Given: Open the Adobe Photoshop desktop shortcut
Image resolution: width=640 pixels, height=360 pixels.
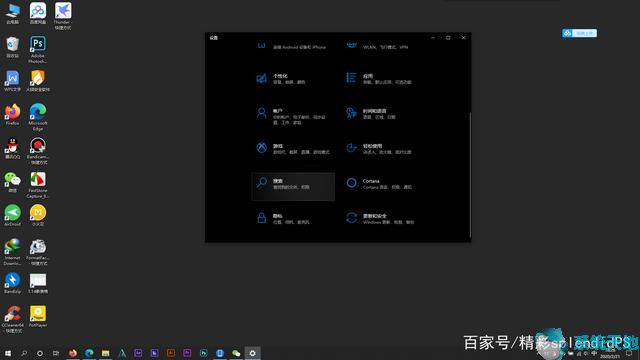Looking at the screenshot, I should pyautogui.click(x=38, y=49).
